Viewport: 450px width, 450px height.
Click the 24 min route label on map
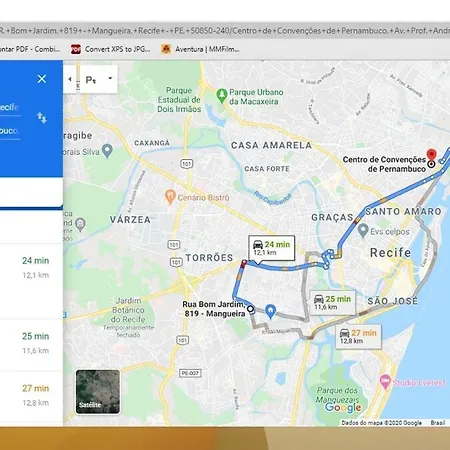point(272,248)
